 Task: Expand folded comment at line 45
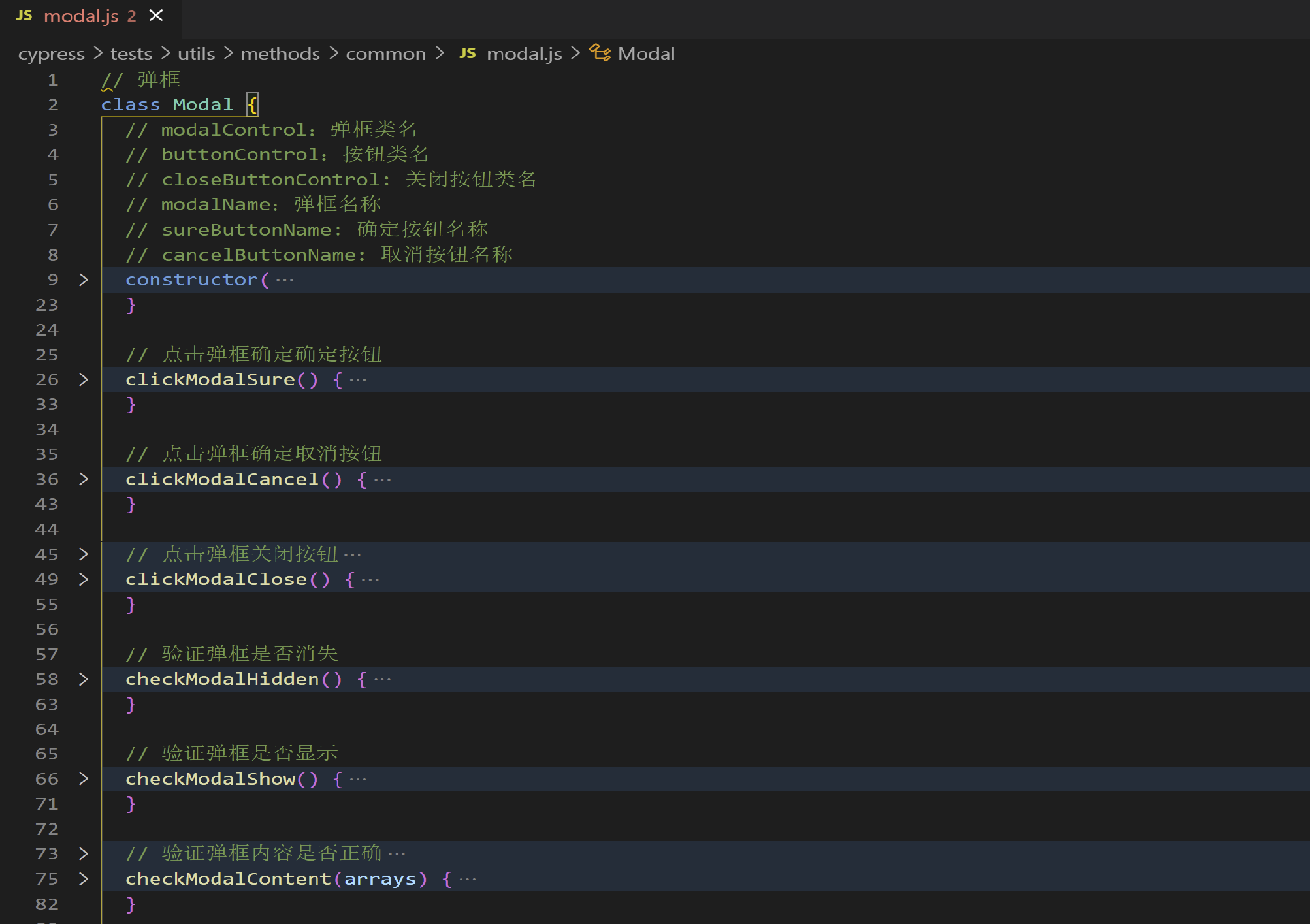pos(84,554)
